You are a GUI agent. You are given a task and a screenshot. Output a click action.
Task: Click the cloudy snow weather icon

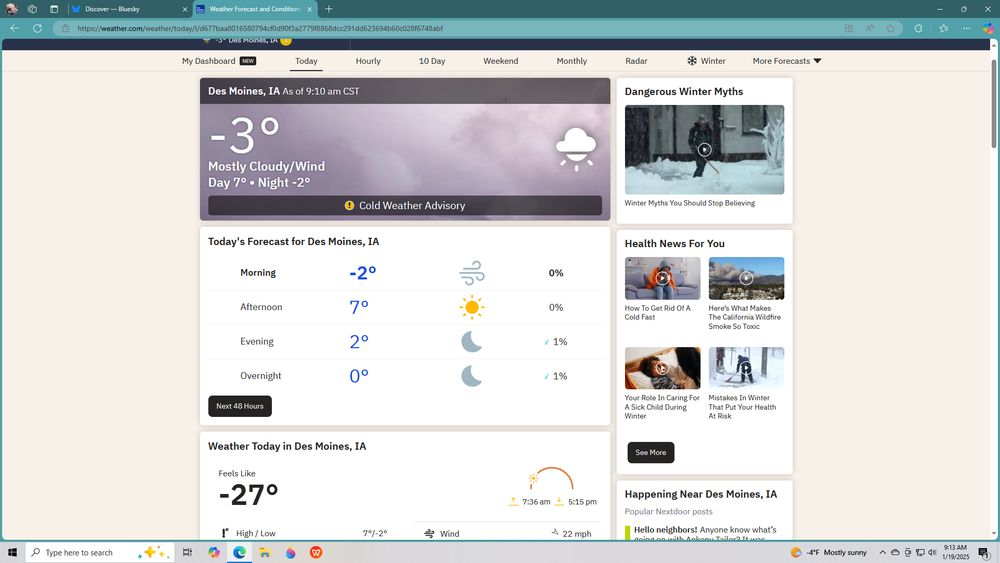point(576,149)
